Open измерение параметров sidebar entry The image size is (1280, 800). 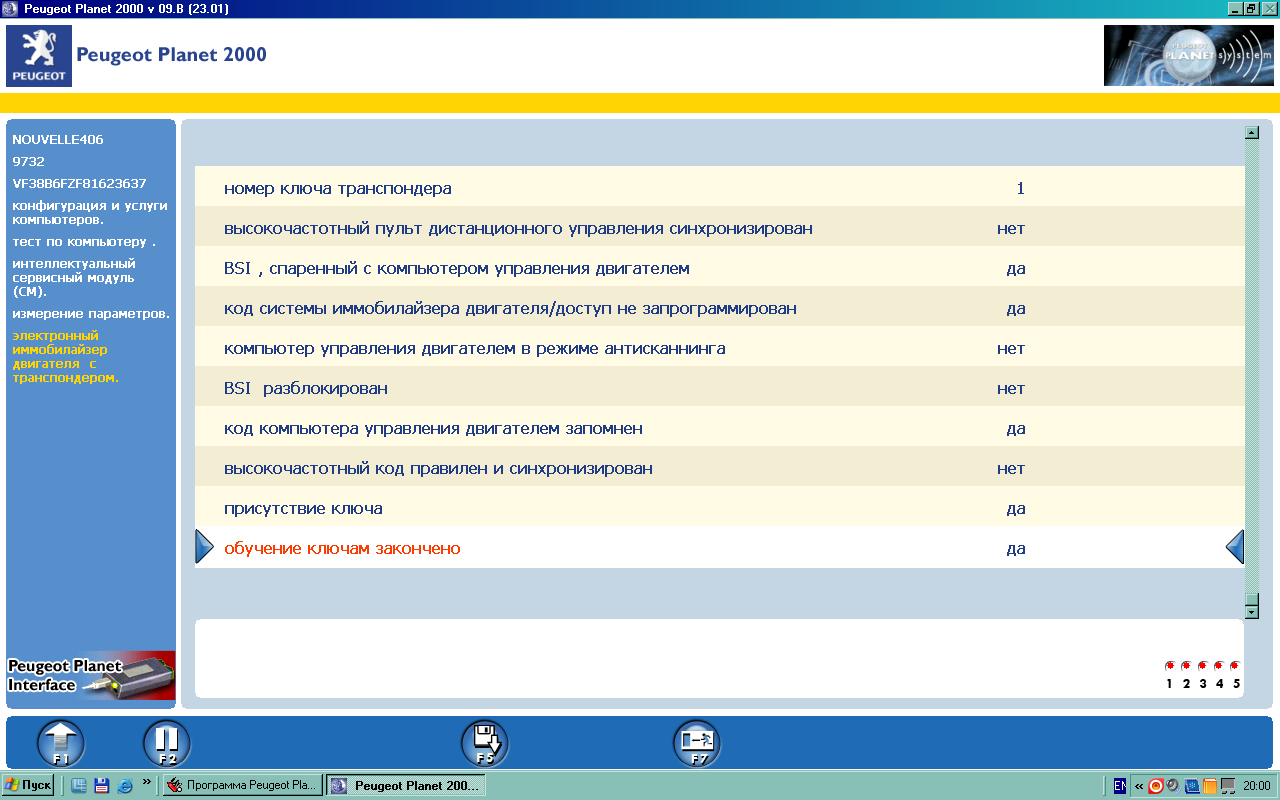click(91, 313)
